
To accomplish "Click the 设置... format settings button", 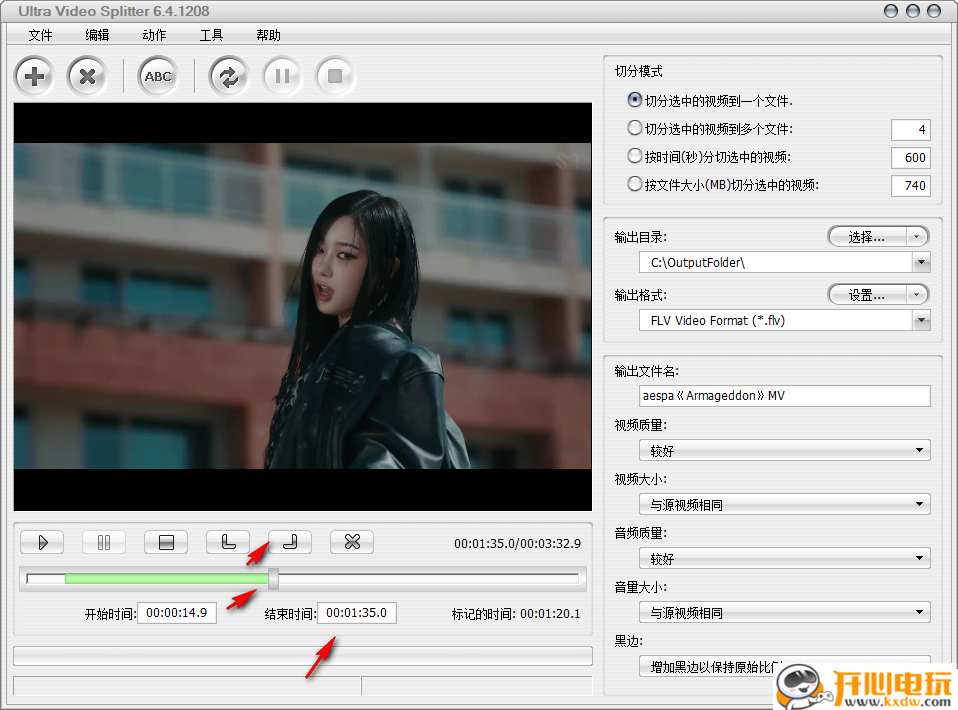I will [x=866, y=295].
